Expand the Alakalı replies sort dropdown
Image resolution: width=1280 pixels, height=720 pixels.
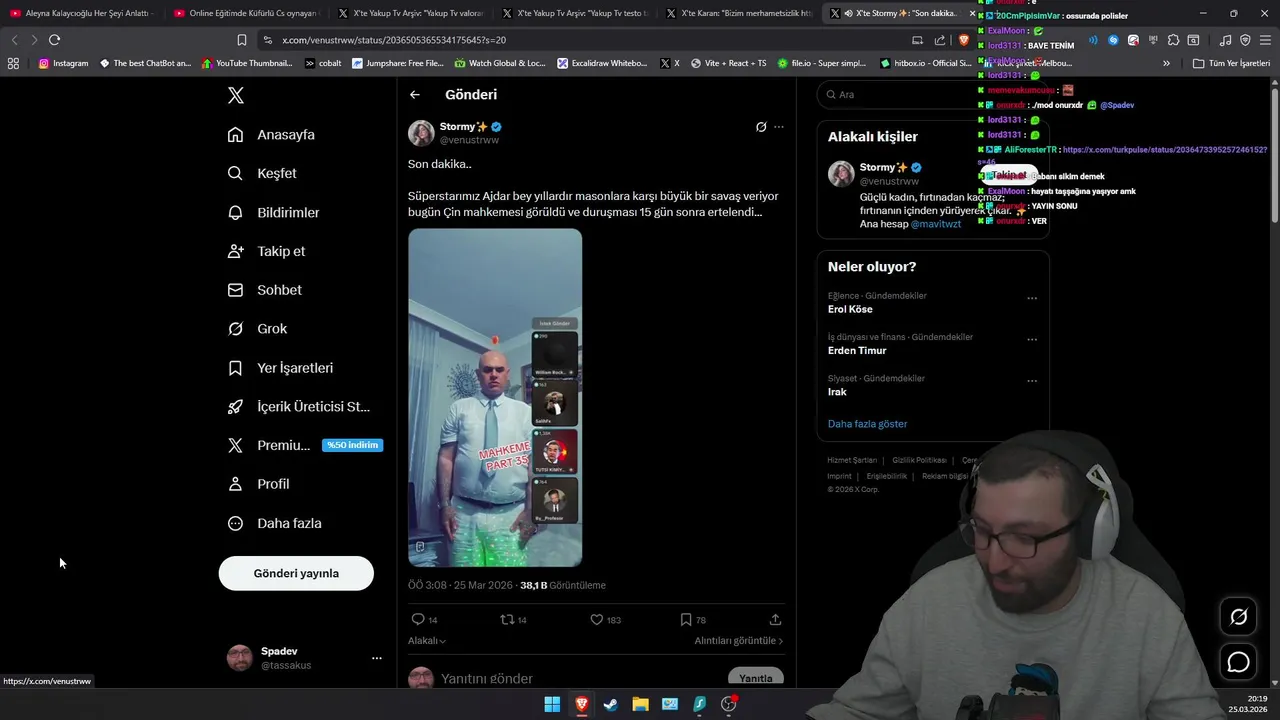pyautogui.click(x=427, y=641)
